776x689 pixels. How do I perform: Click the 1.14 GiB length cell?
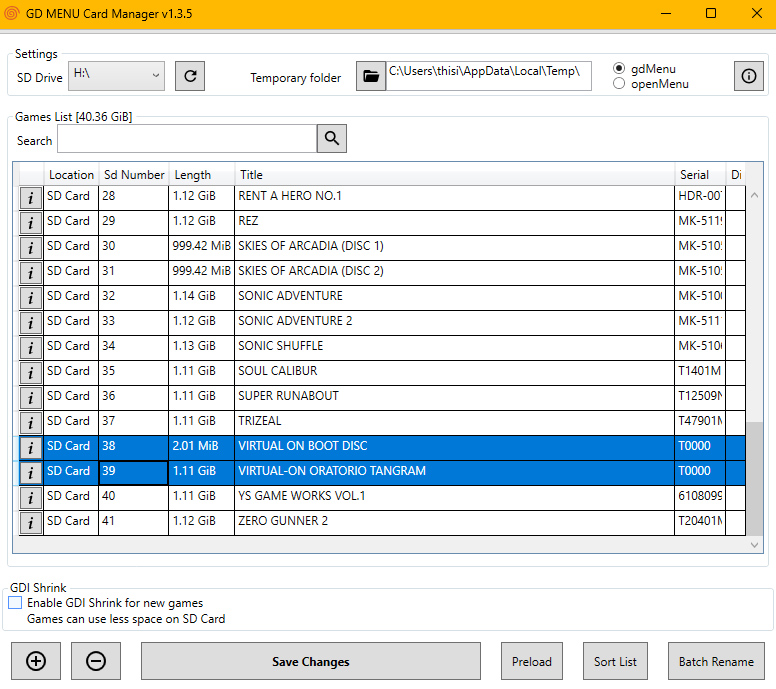tap(201, 298)
